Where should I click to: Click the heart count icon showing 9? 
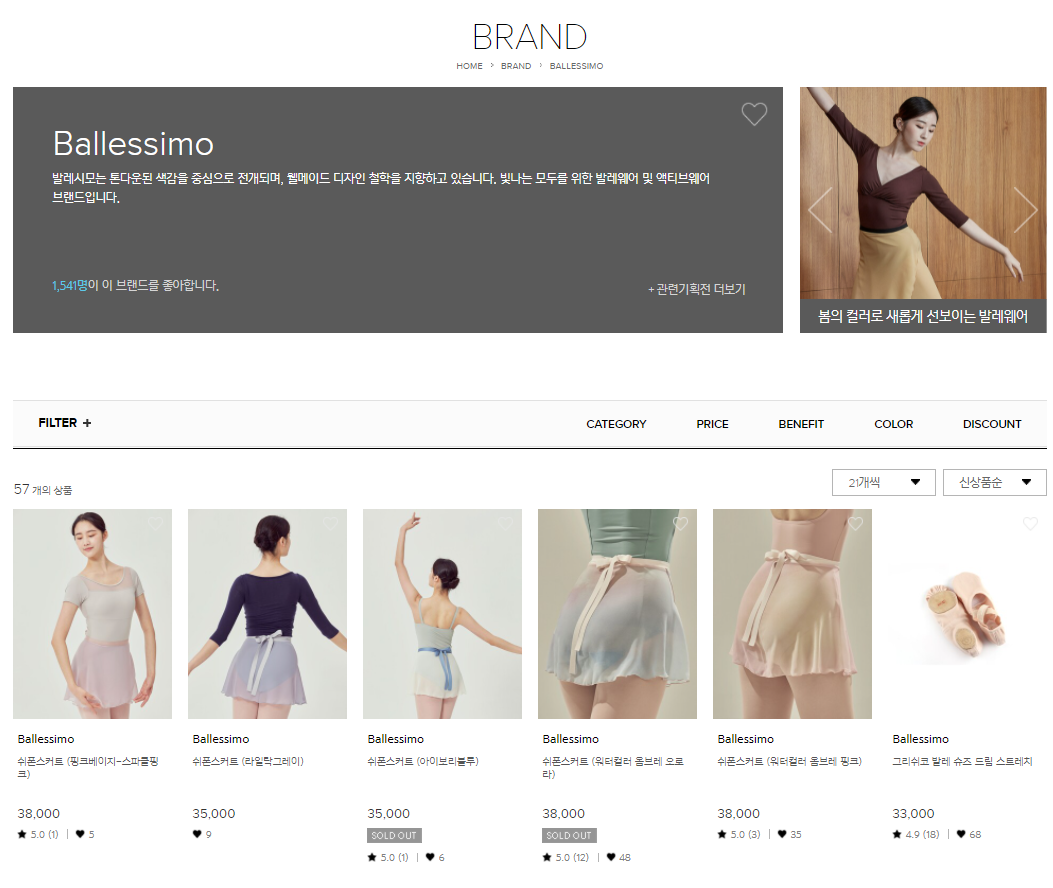tap(197, 834)
